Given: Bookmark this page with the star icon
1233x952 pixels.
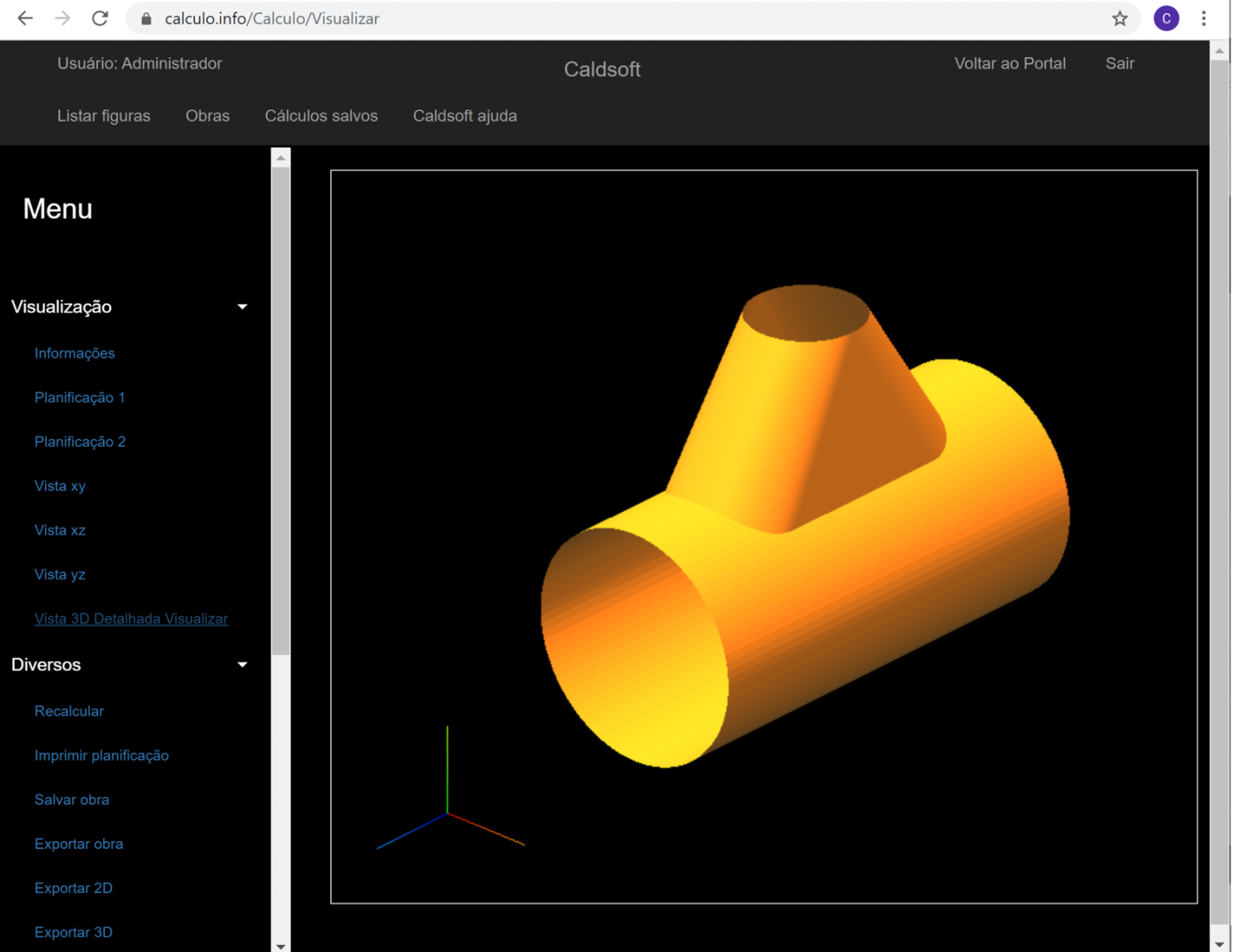Looking at the screenshot, I should (x=1119, y=18).
